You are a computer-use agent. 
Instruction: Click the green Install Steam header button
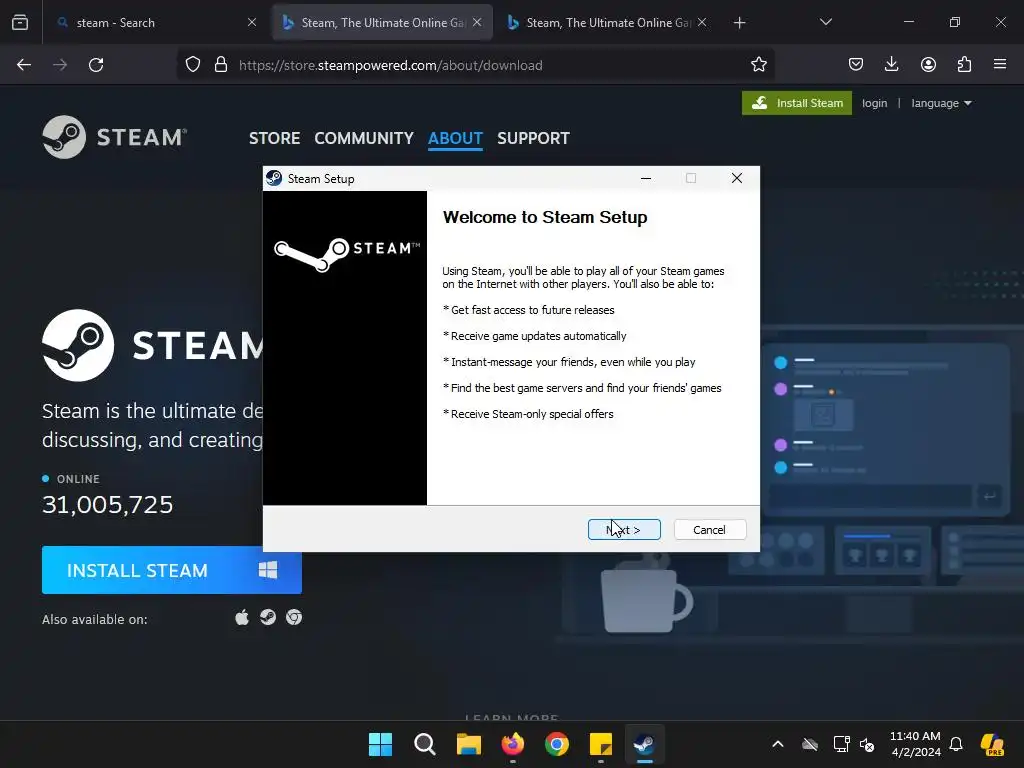point(797,103)
